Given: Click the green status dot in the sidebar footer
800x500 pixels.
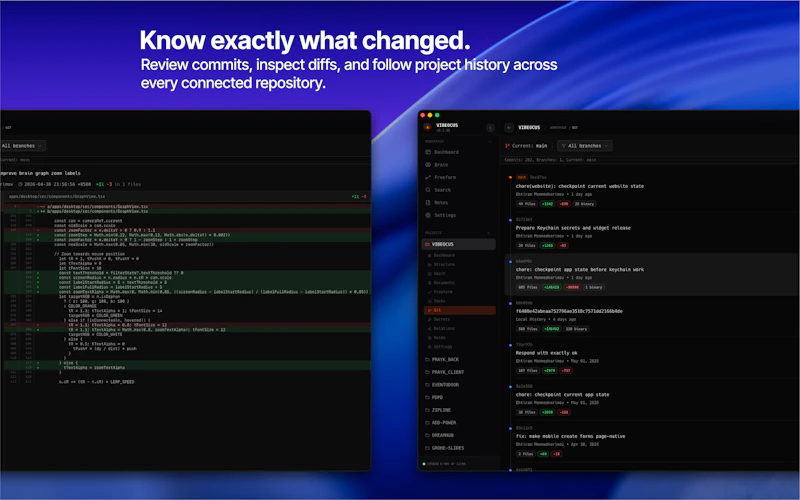Looking at the screenshot, I should pyautogui.click(x=424, y=464).
